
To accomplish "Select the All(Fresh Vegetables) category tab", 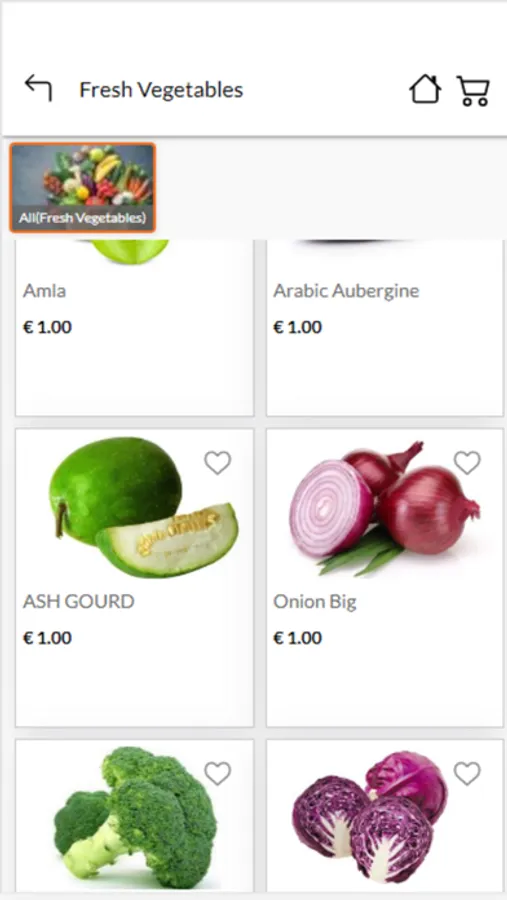I will click(83, 188).
